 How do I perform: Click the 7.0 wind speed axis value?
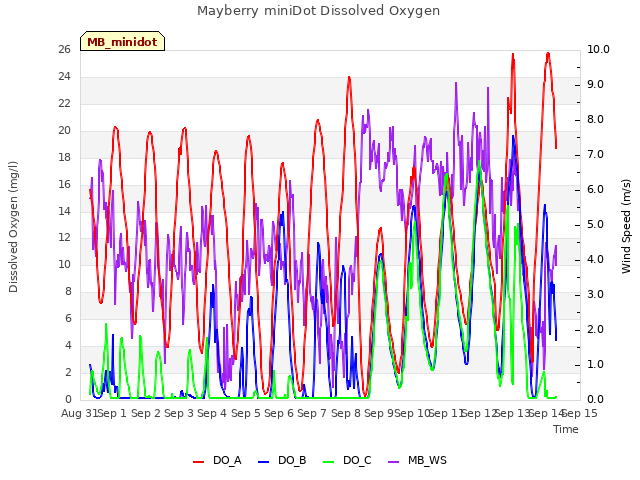tap(595, 155)
